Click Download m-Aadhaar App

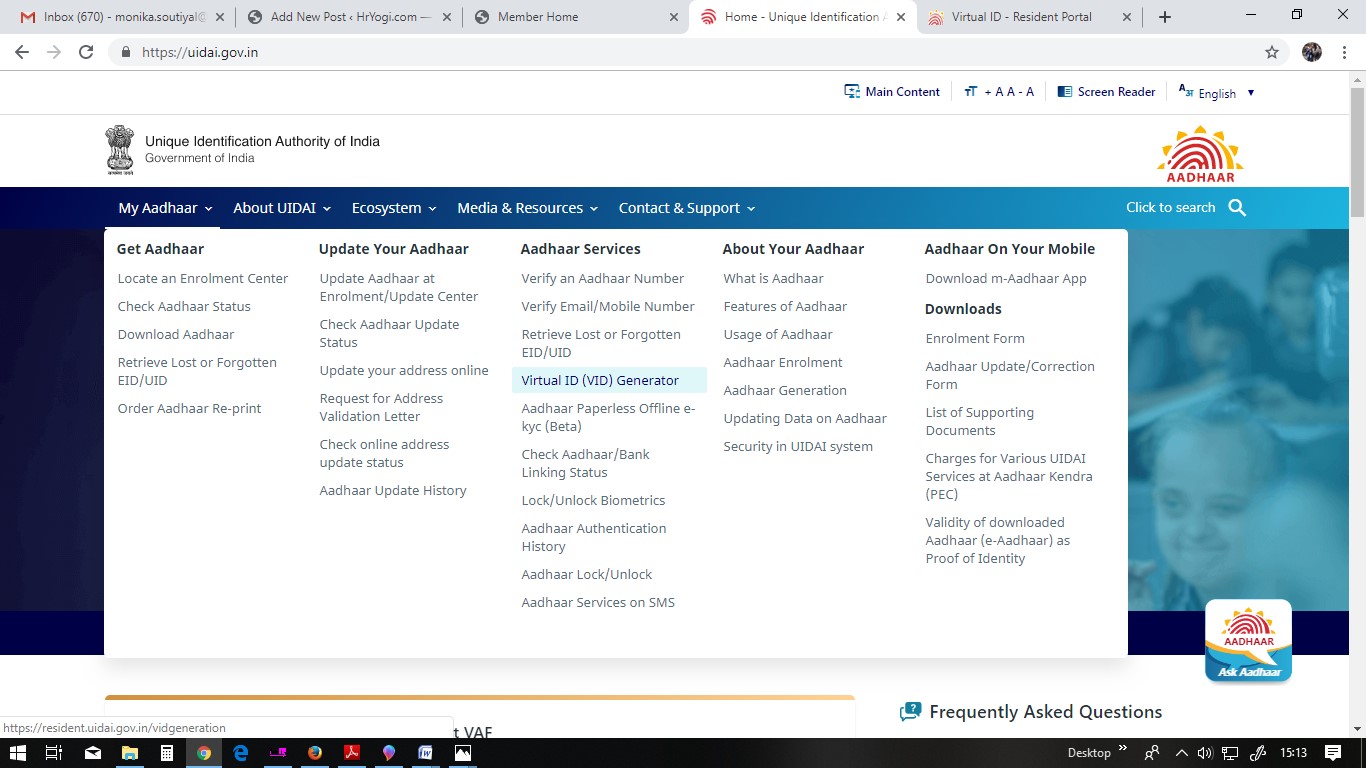coord(1006,278)
